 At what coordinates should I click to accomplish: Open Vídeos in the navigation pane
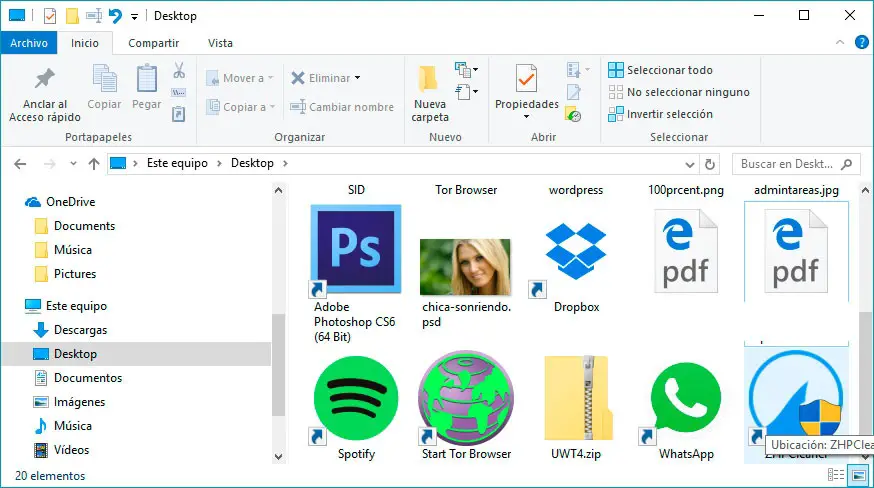click(x=61, y=450)
